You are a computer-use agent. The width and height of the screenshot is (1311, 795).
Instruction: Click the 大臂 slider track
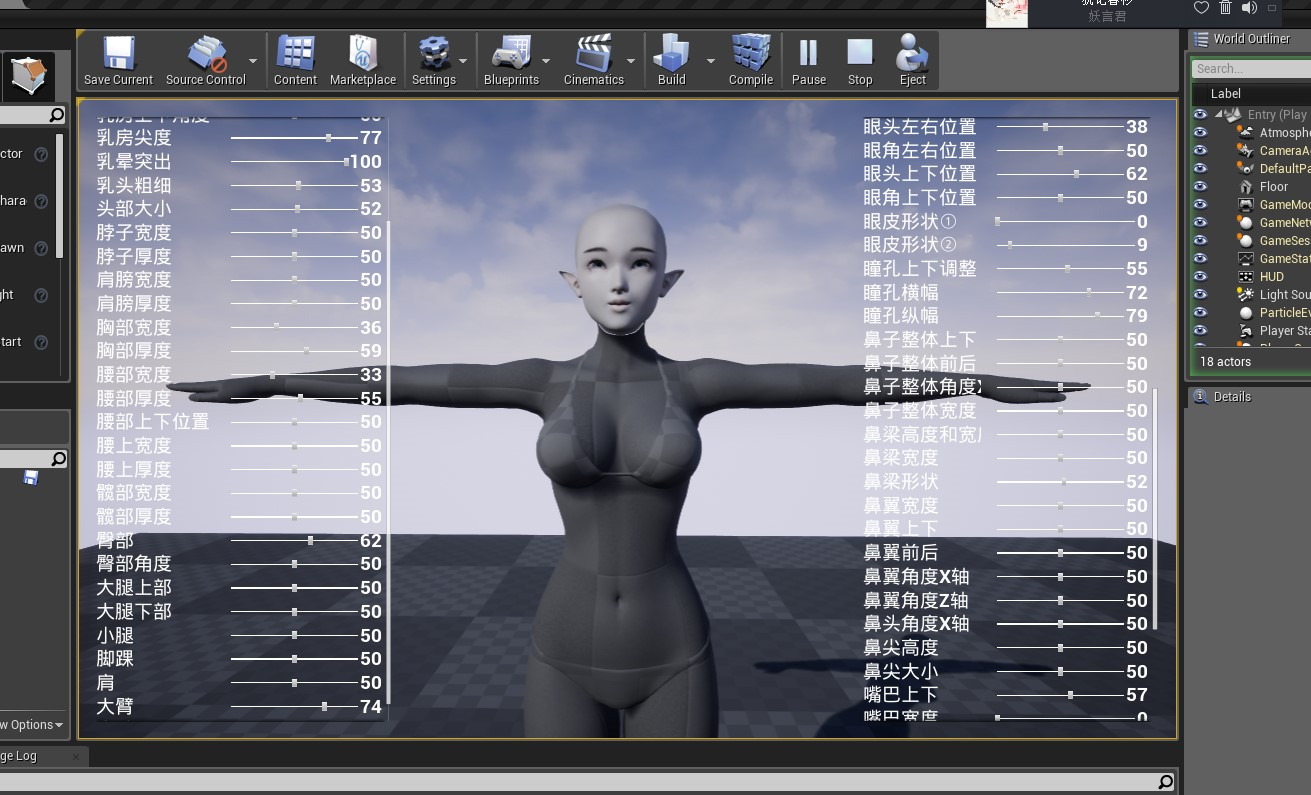click(294, 707)
